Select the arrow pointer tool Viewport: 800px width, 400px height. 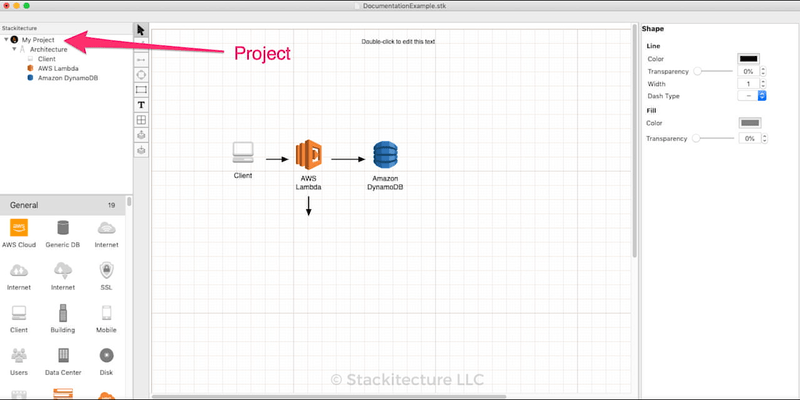click(x=141, y=30)
